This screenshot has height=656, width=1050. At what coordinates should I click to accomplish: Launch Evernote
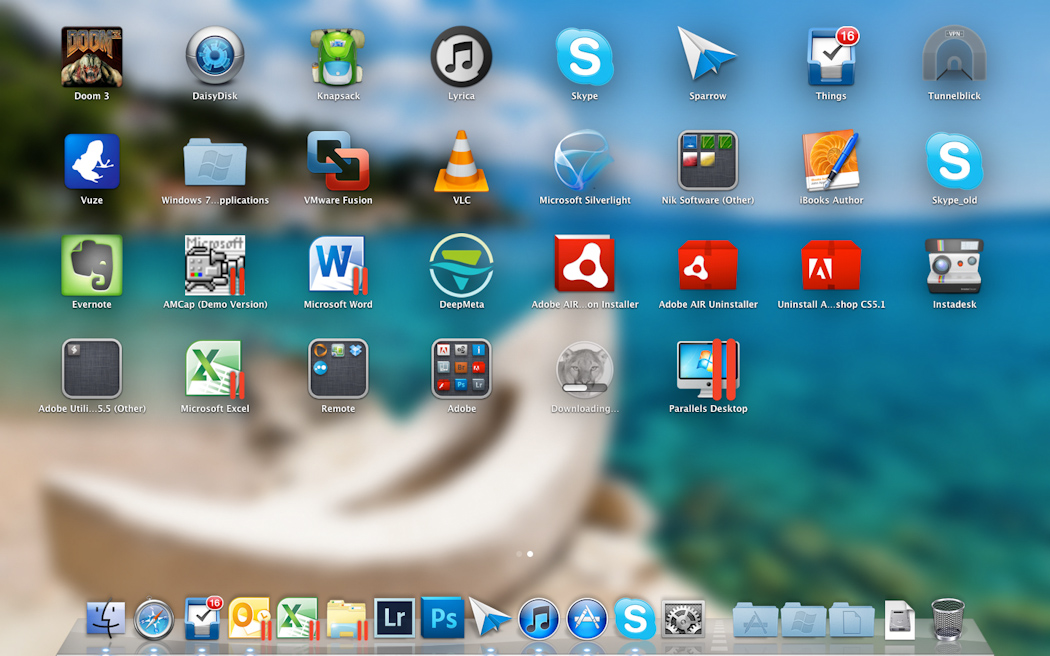pos(92,265)
